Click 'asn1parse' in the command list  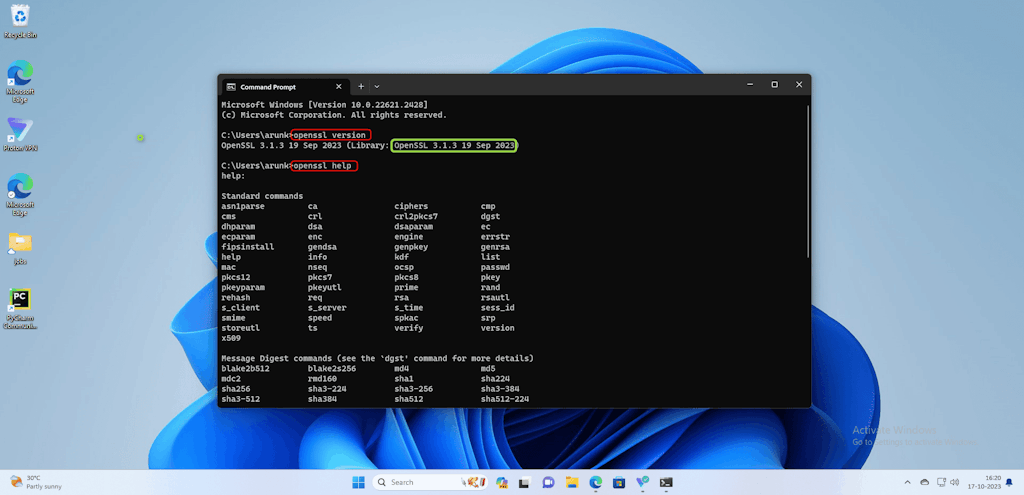point(243,206)
